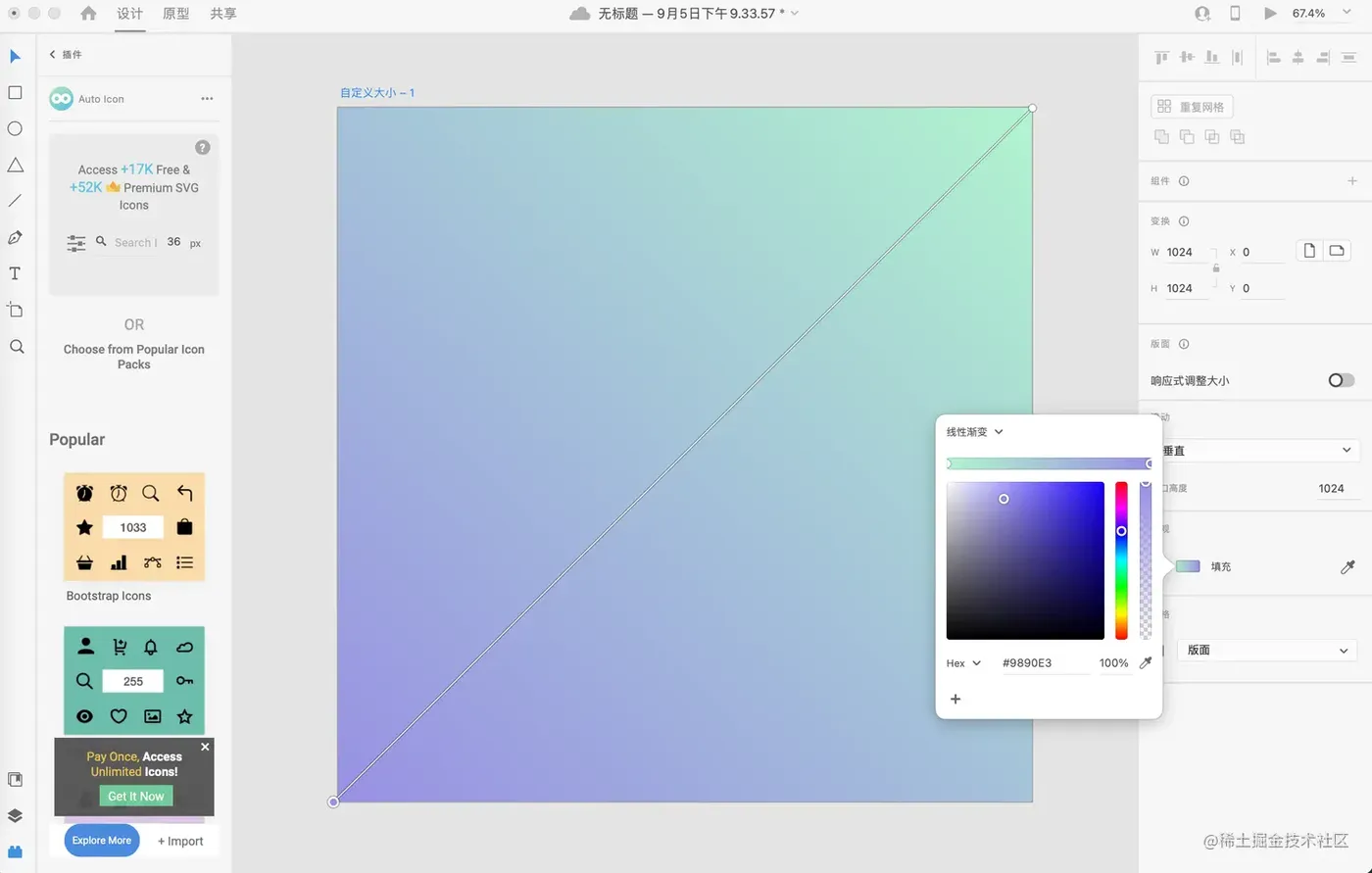1372x873 pixels.
Task: Open the 垂直 scrolling dropdown
Action: pos(1259,450)
